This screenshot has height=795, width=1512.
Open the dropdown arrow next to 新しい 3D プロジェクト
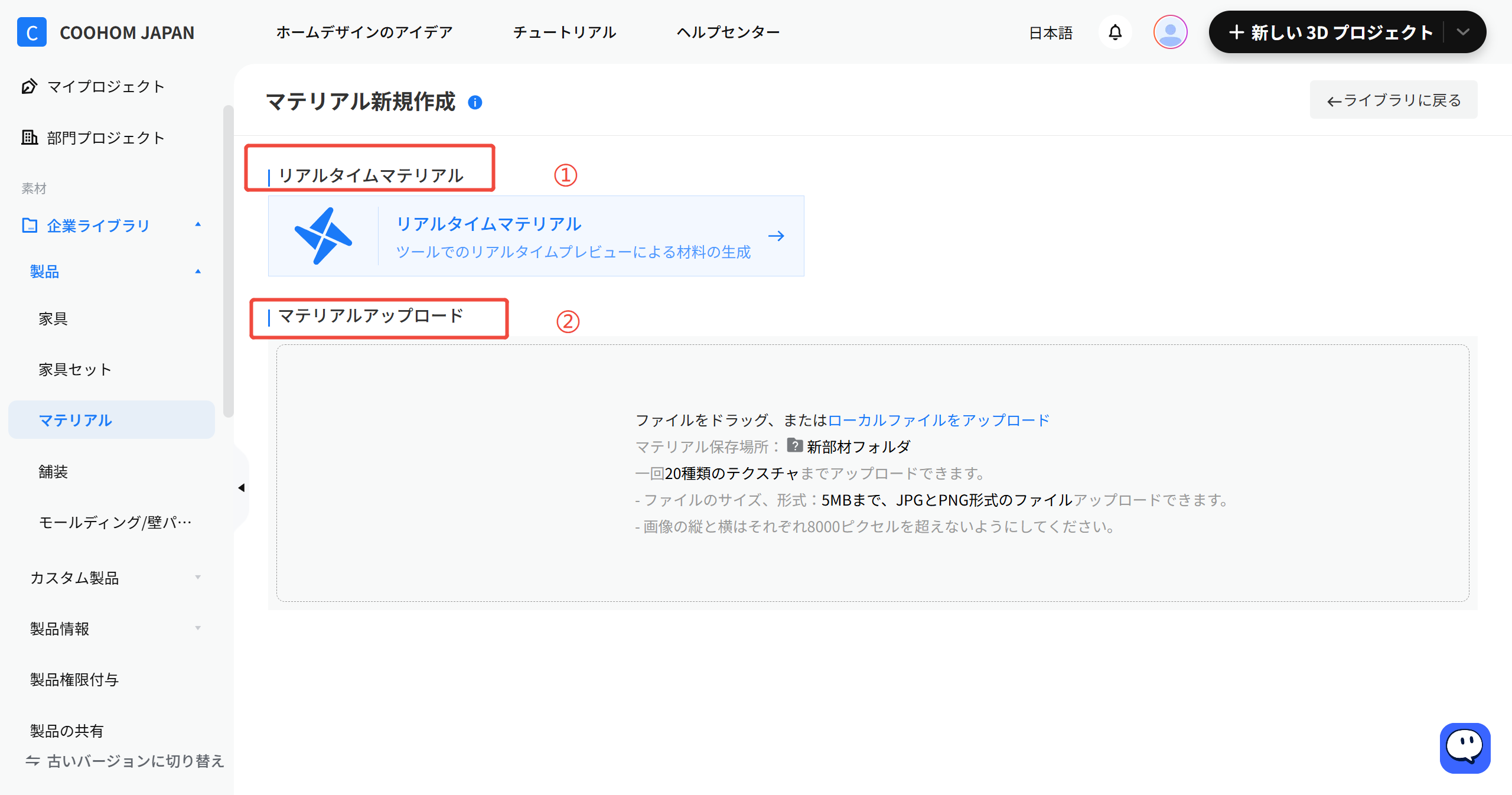1462,32
